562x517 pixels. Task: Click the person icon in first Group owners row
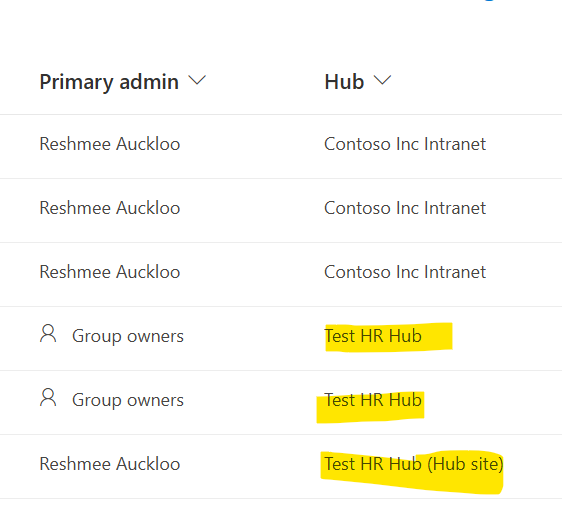[x=48, y=334]
